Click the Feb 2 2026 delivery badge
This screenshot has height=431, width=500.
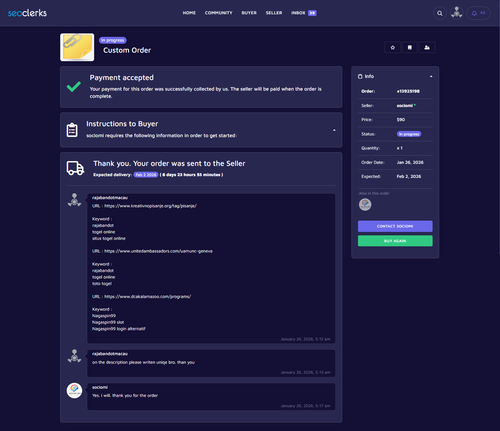pyautogui.click(x=146, y=175)
